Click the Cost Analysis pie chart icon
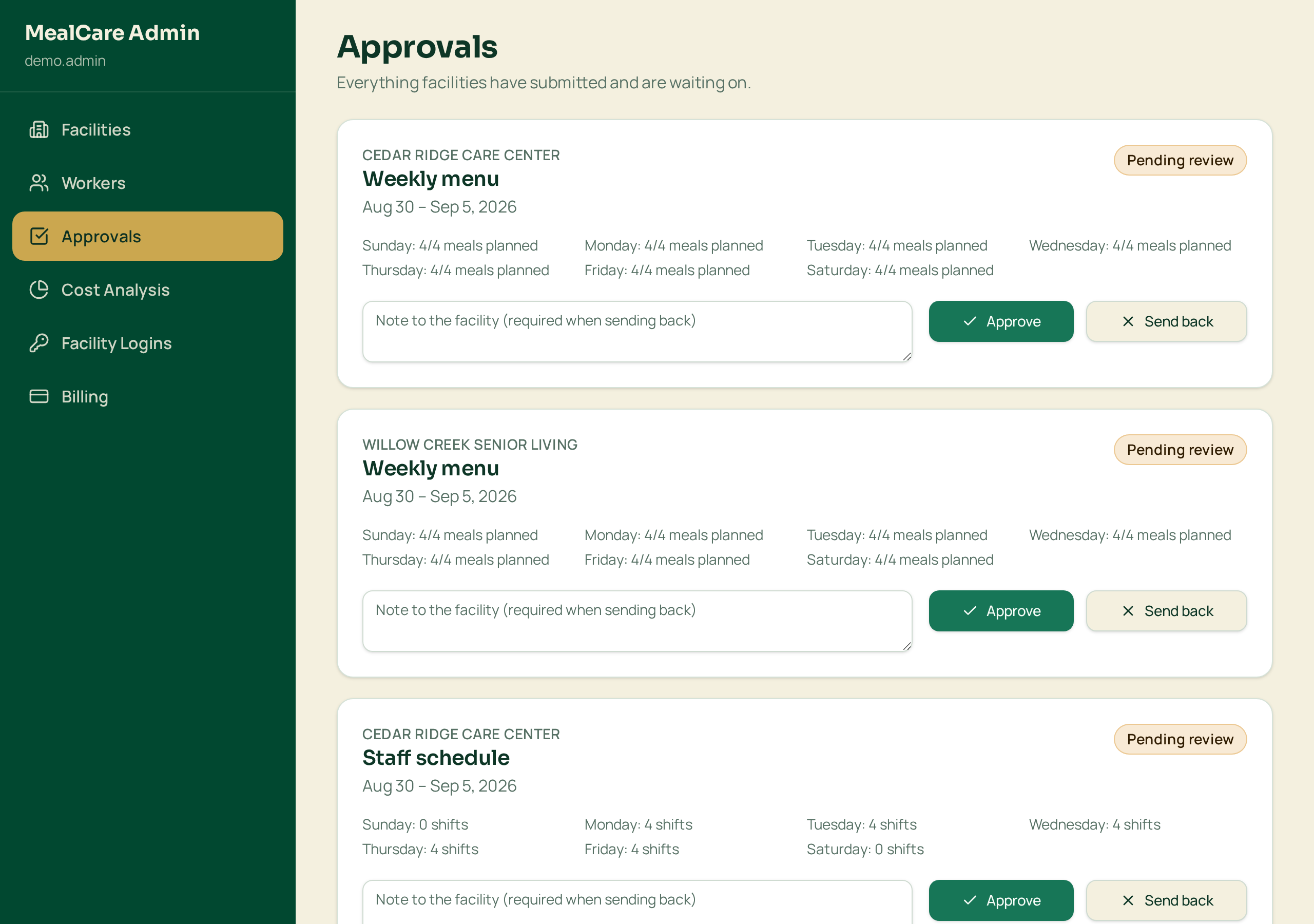 click(x=39, y=290)
